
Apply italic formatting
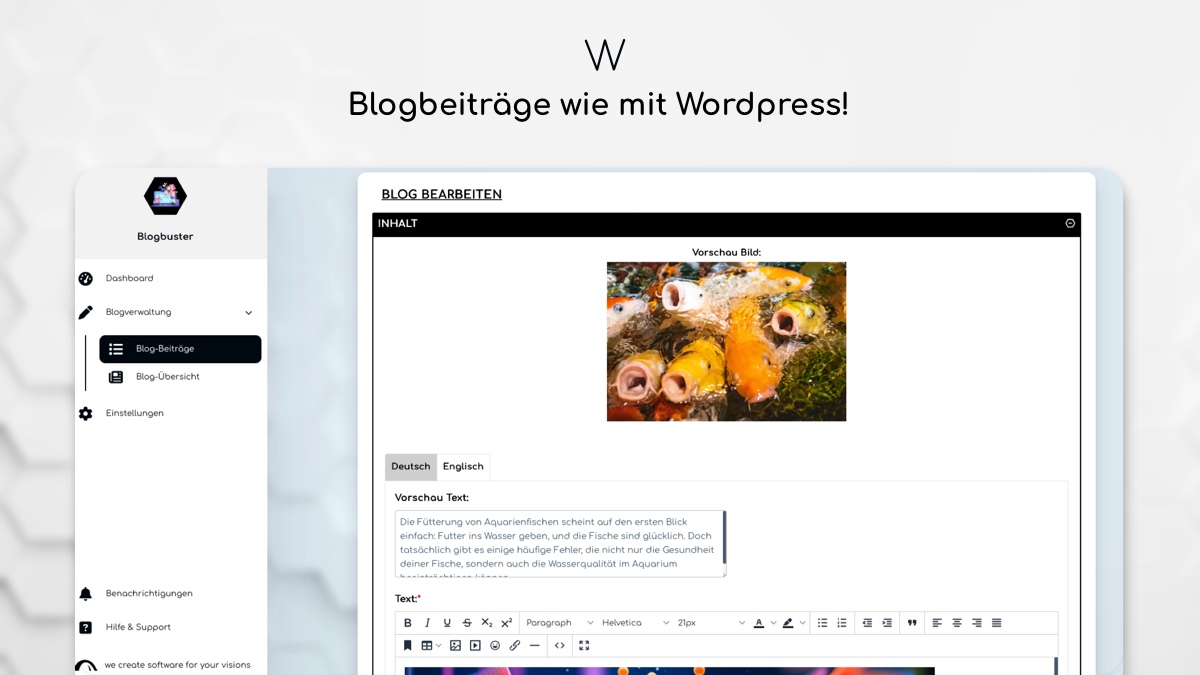[x=427, y=622]
